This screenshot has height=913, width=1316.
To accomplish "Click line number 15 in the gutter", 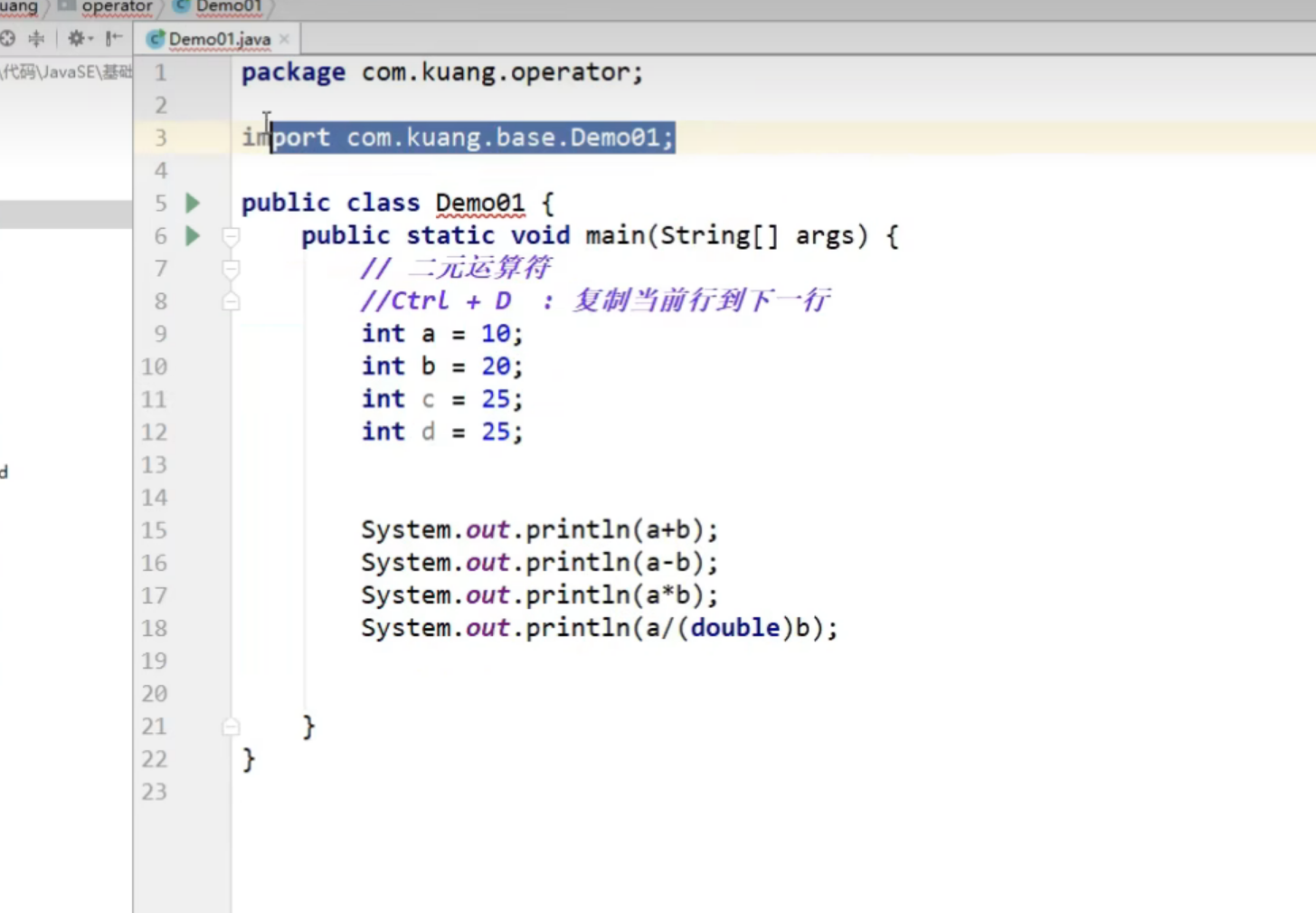I will tap(154, 530).
